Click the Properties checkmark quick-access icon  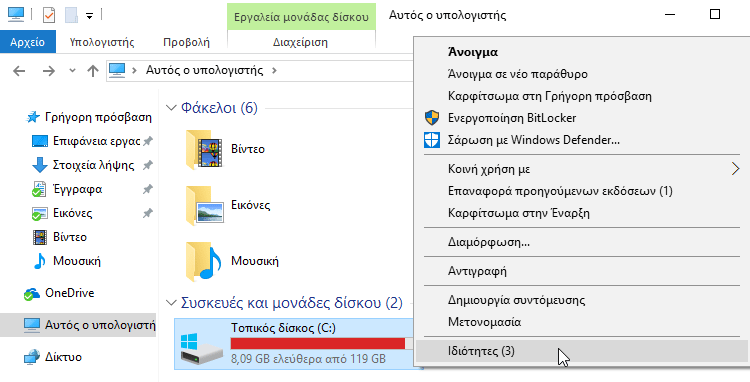(49, 15)
